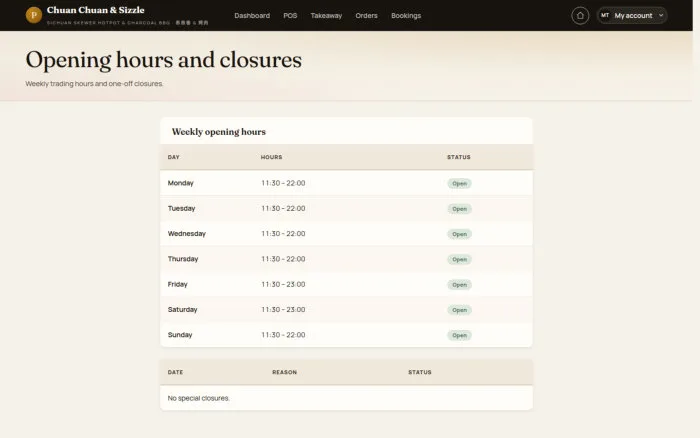Click the Saturday row label
The width and height of the screenshot is (700, 438).
click(182, 309)
